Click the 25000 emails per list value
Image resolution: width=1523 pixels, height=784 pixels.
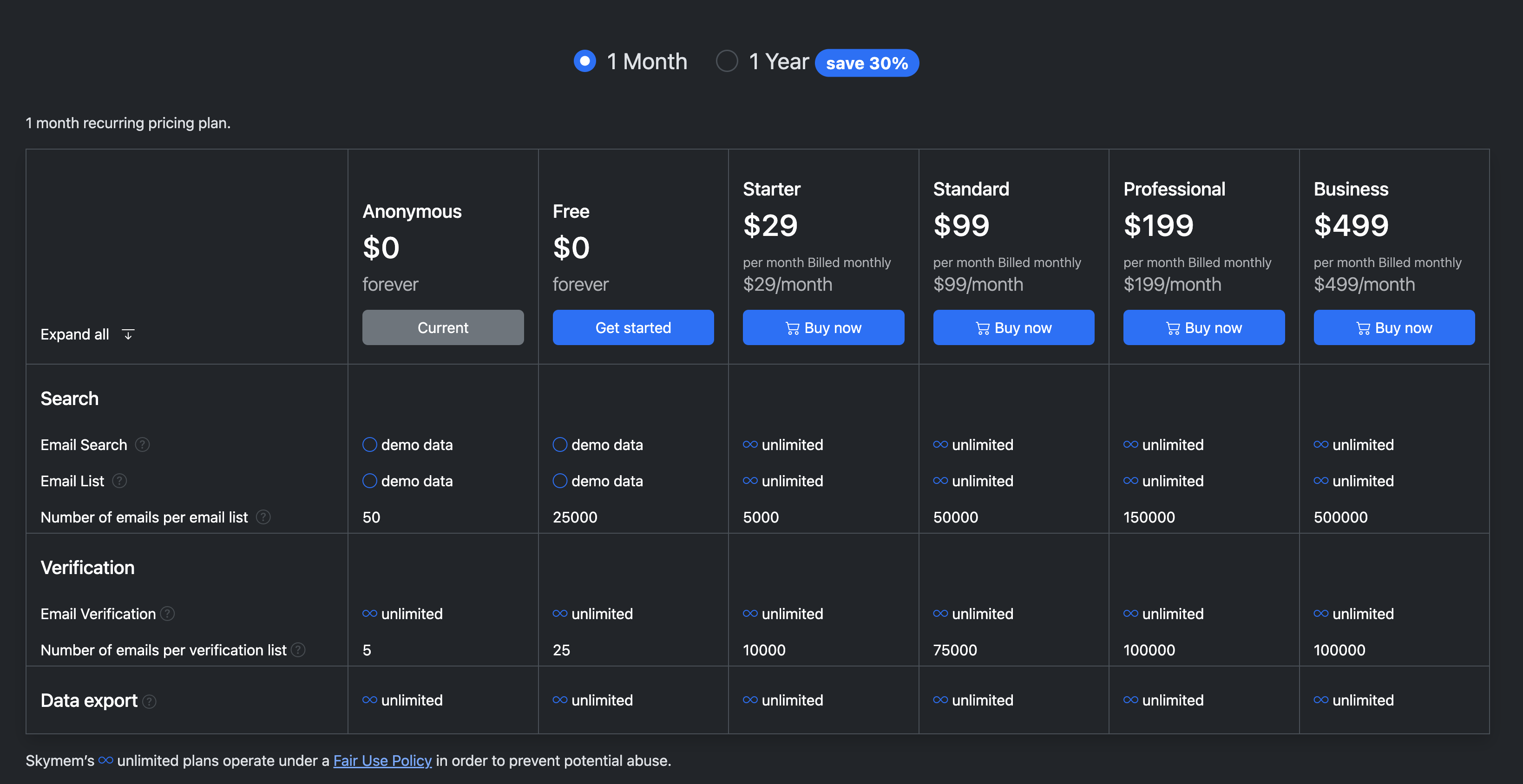(x=575, y=517)
